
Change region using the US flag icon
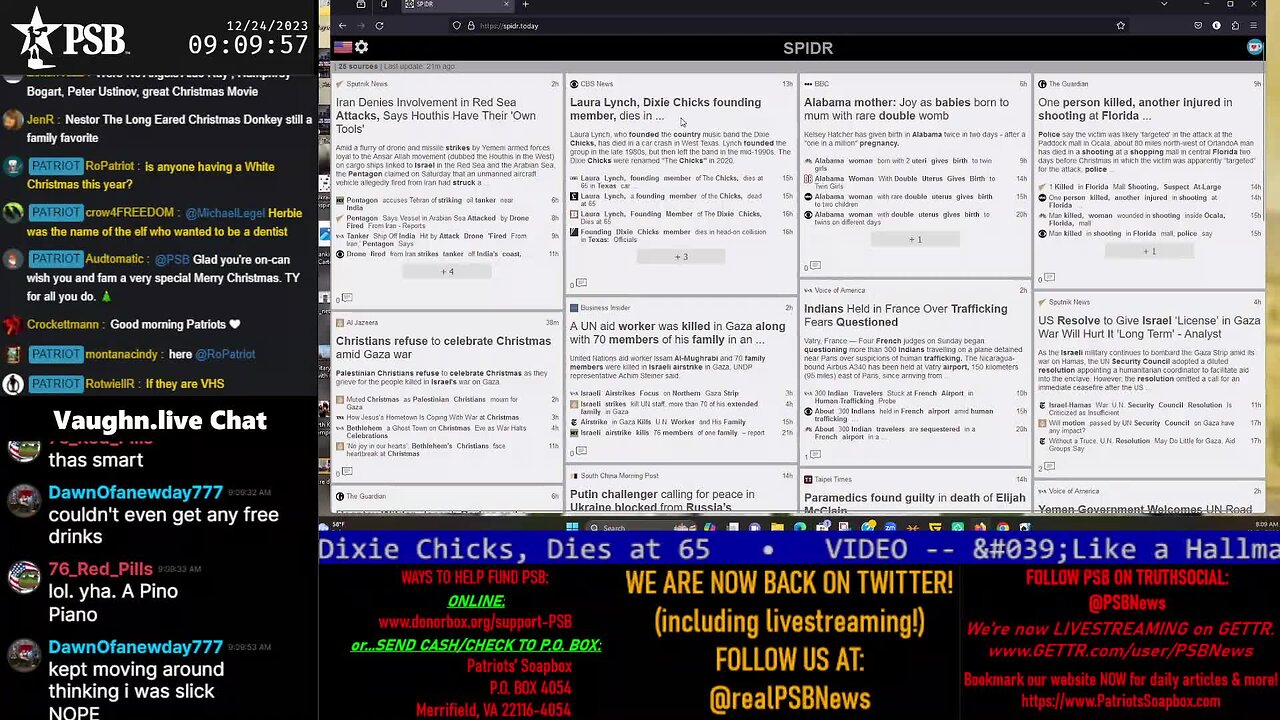(343, 47)
